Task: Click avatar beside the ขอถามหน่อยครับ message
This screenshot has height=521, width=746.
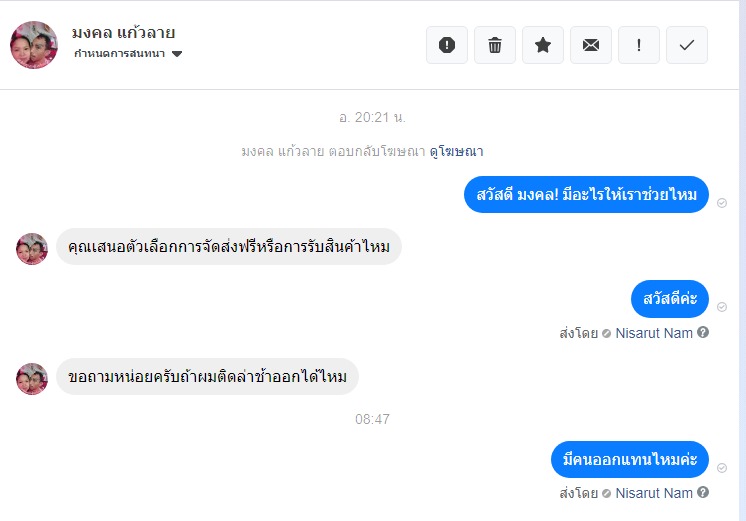Action: [x=32, y=378]
